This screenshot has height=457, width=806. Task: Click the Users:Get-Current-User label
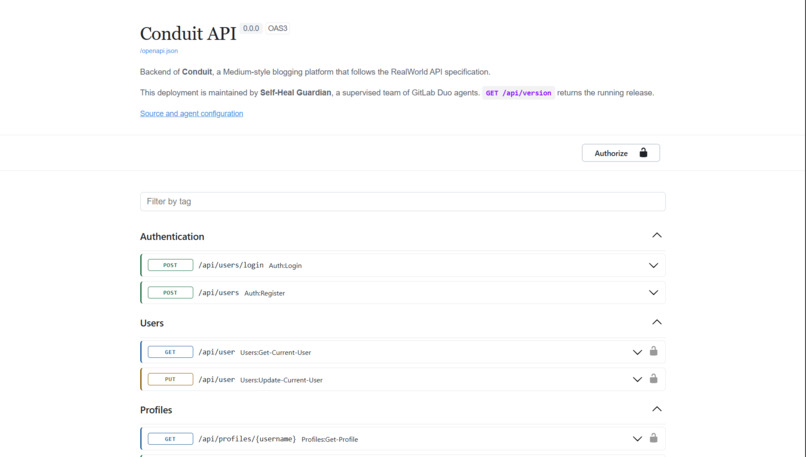tap(276, 353)
